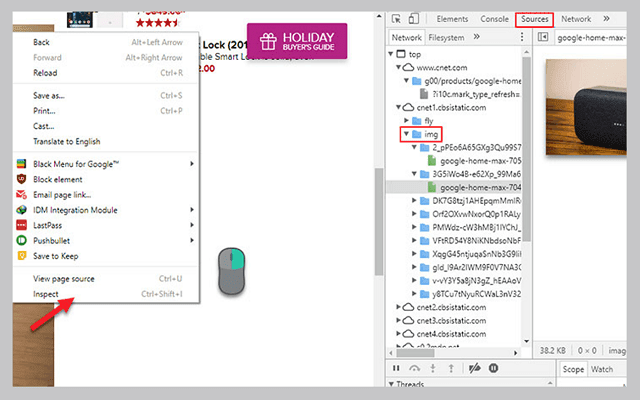
Task: Select the highlighted google-home-max-704 file
Action: 479,186
